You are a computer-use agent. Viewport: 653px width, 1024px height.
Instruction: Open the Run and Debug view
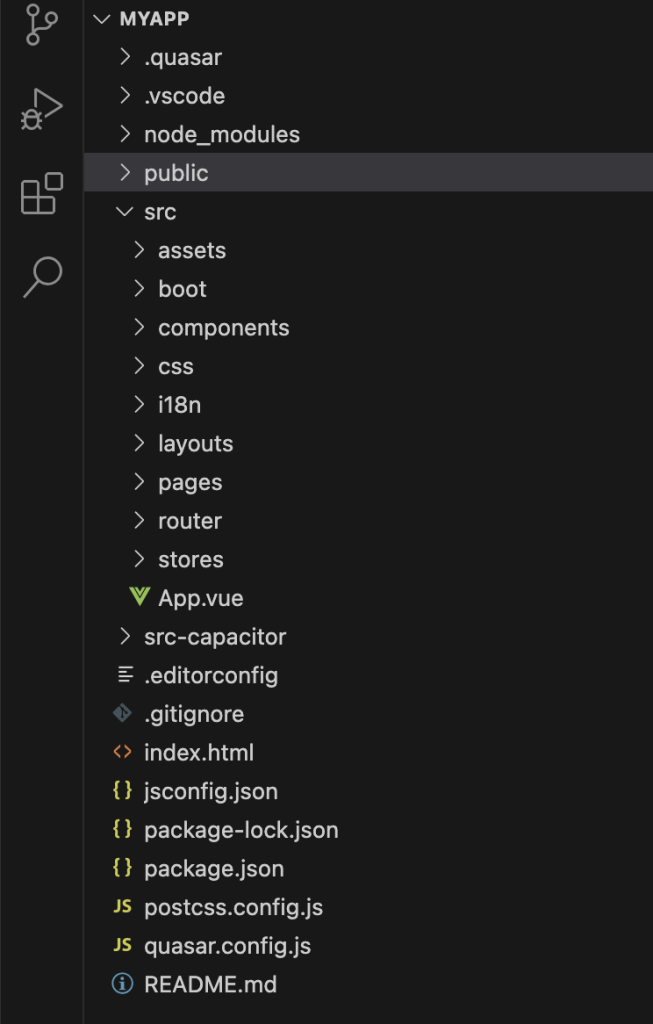pos(41,108)
